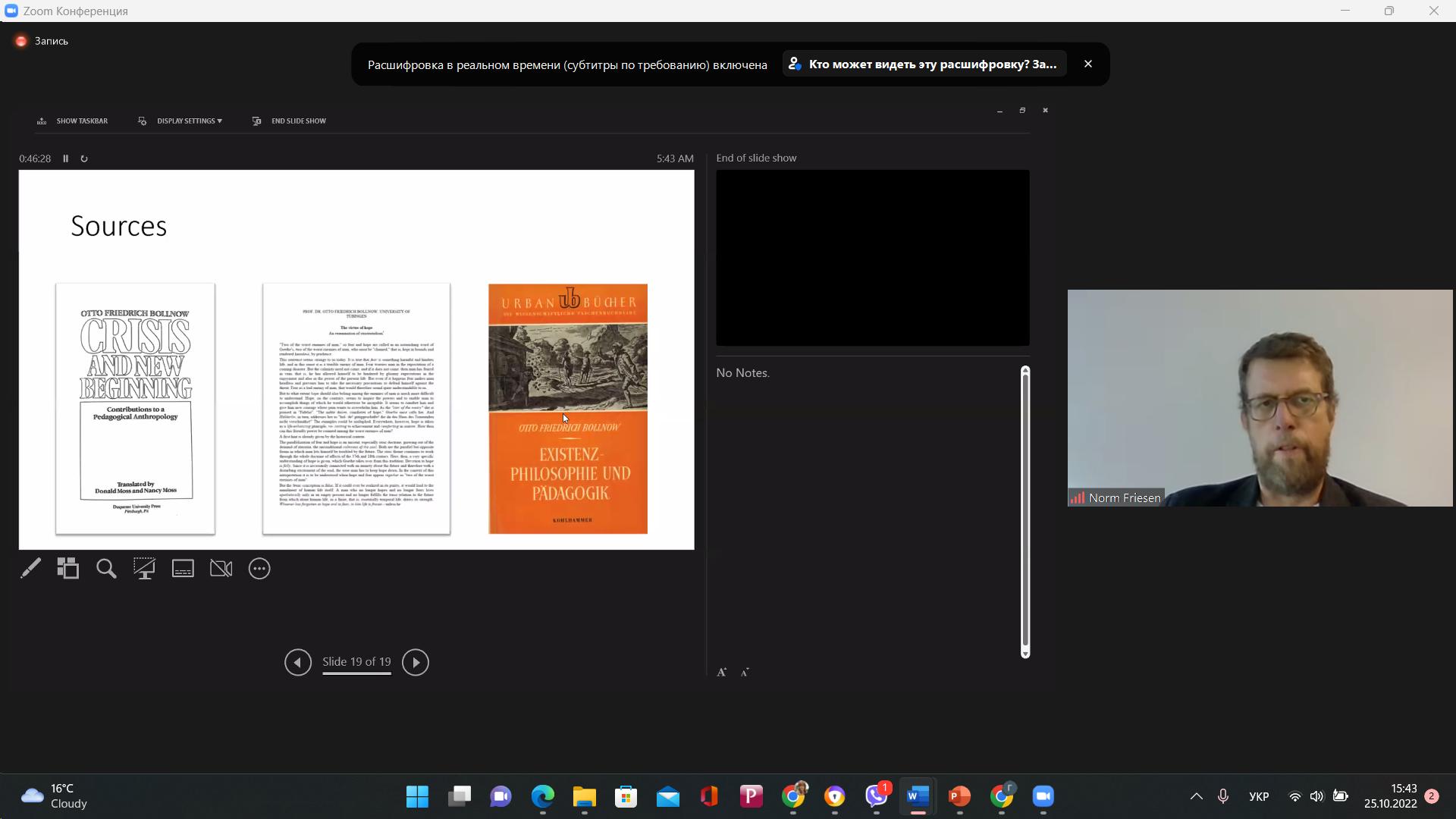Restore the presenter view window
Viewport: 1456px width, 819px height.
1022,111
